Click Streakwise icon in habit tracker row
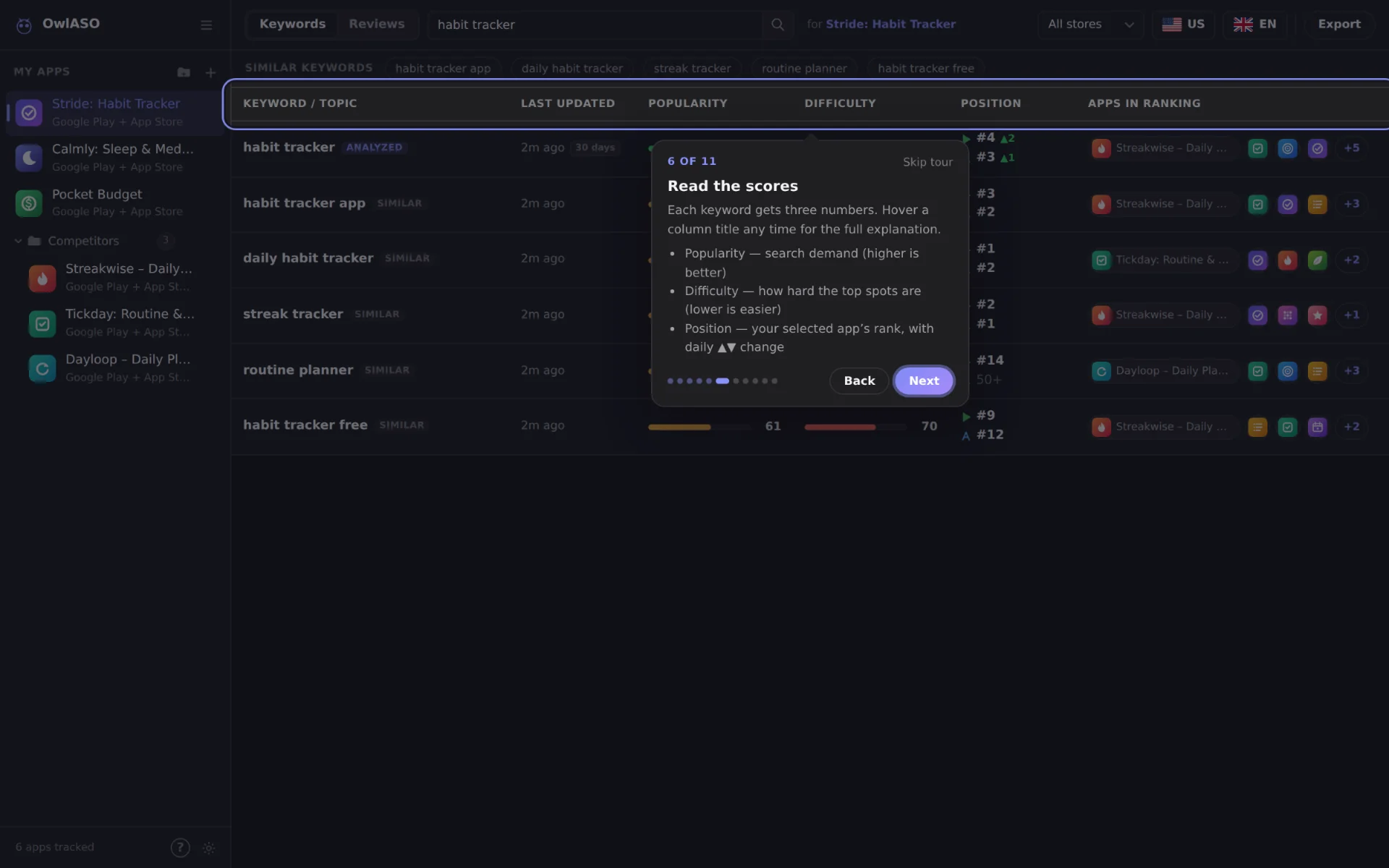This screenshot has width=1389, height=868. click(1101, 148)
